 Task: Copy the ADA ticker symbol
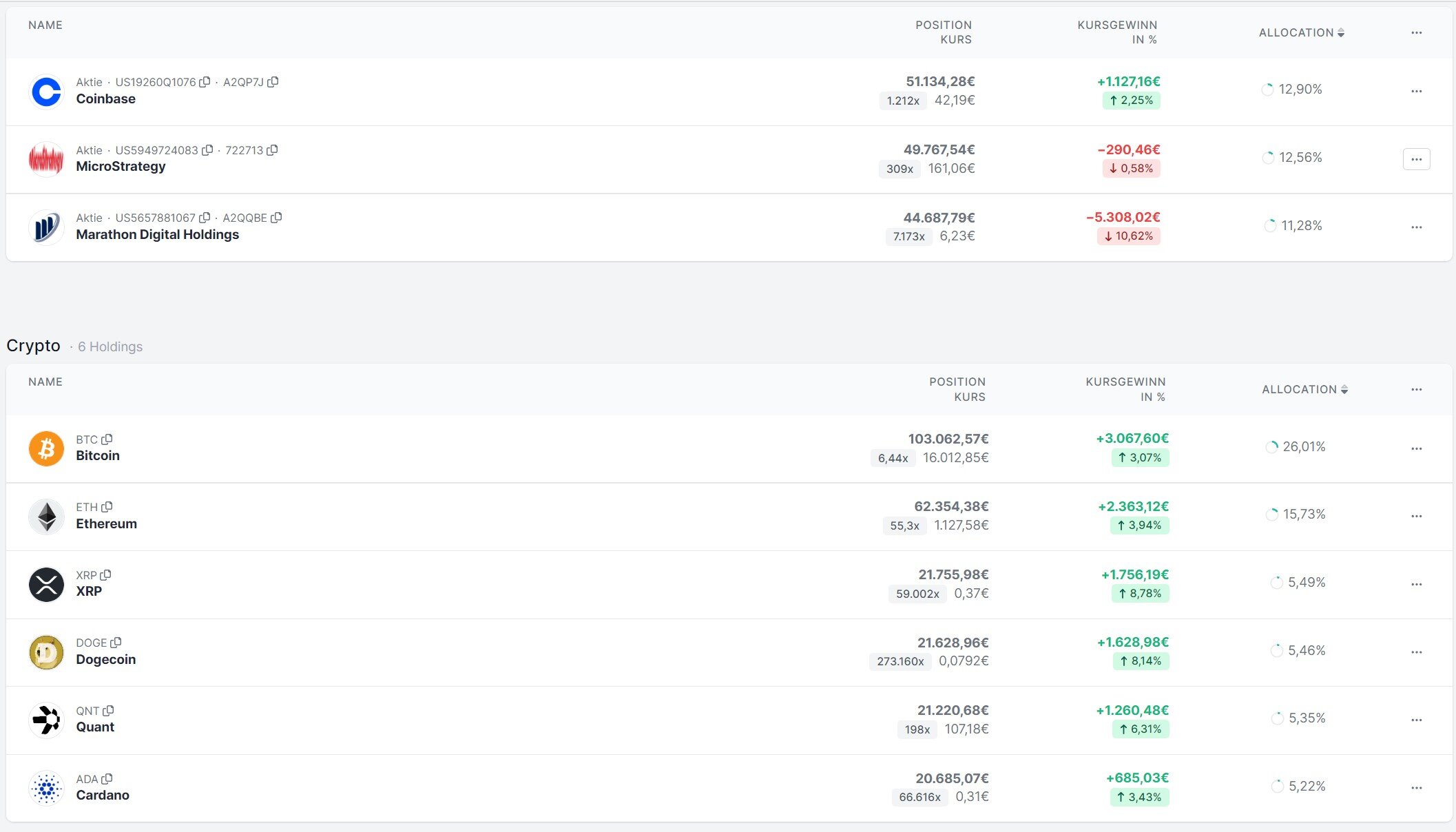107,779
